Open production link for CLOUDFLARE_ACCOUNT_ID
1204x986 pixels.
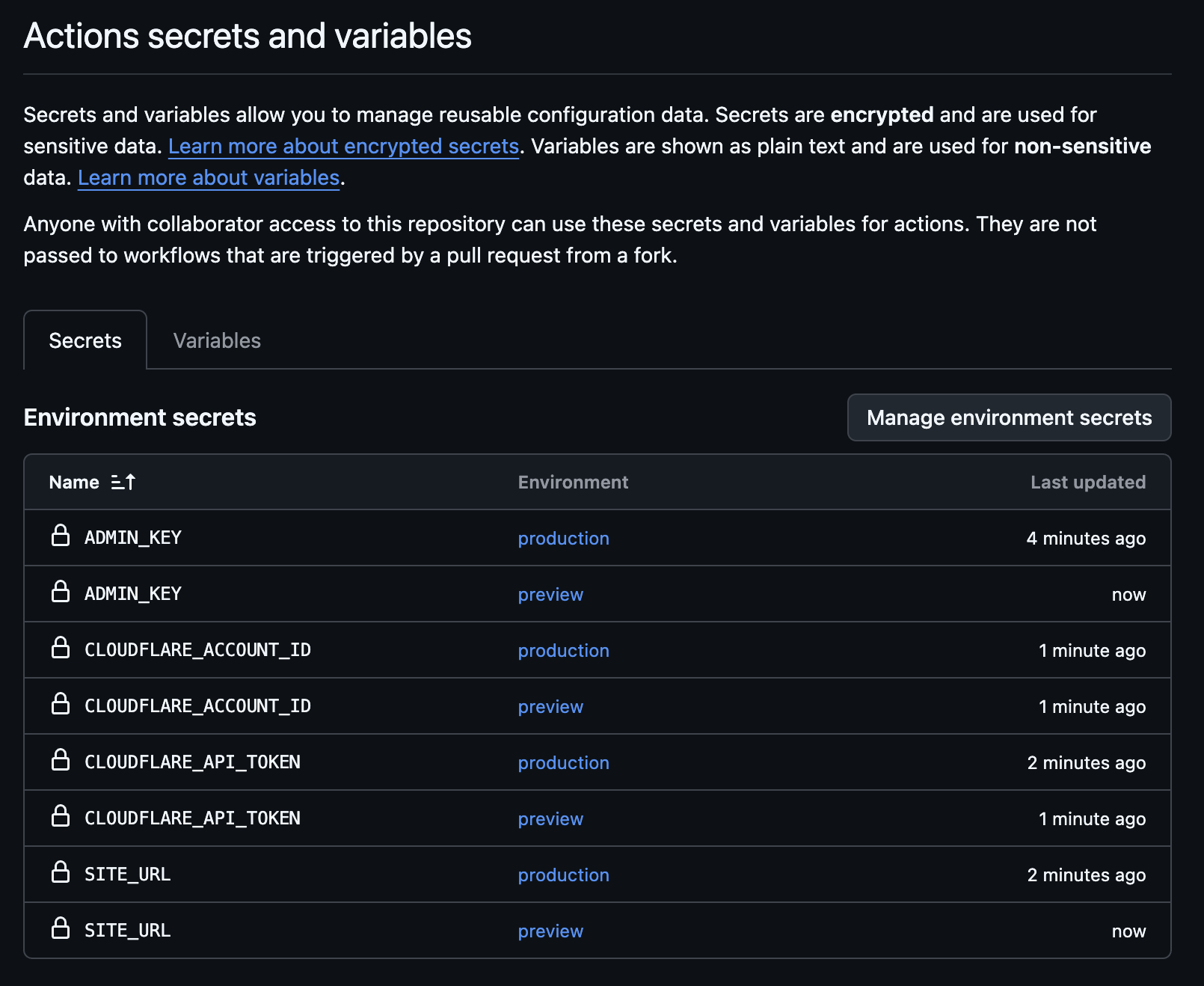pos(563,651)
